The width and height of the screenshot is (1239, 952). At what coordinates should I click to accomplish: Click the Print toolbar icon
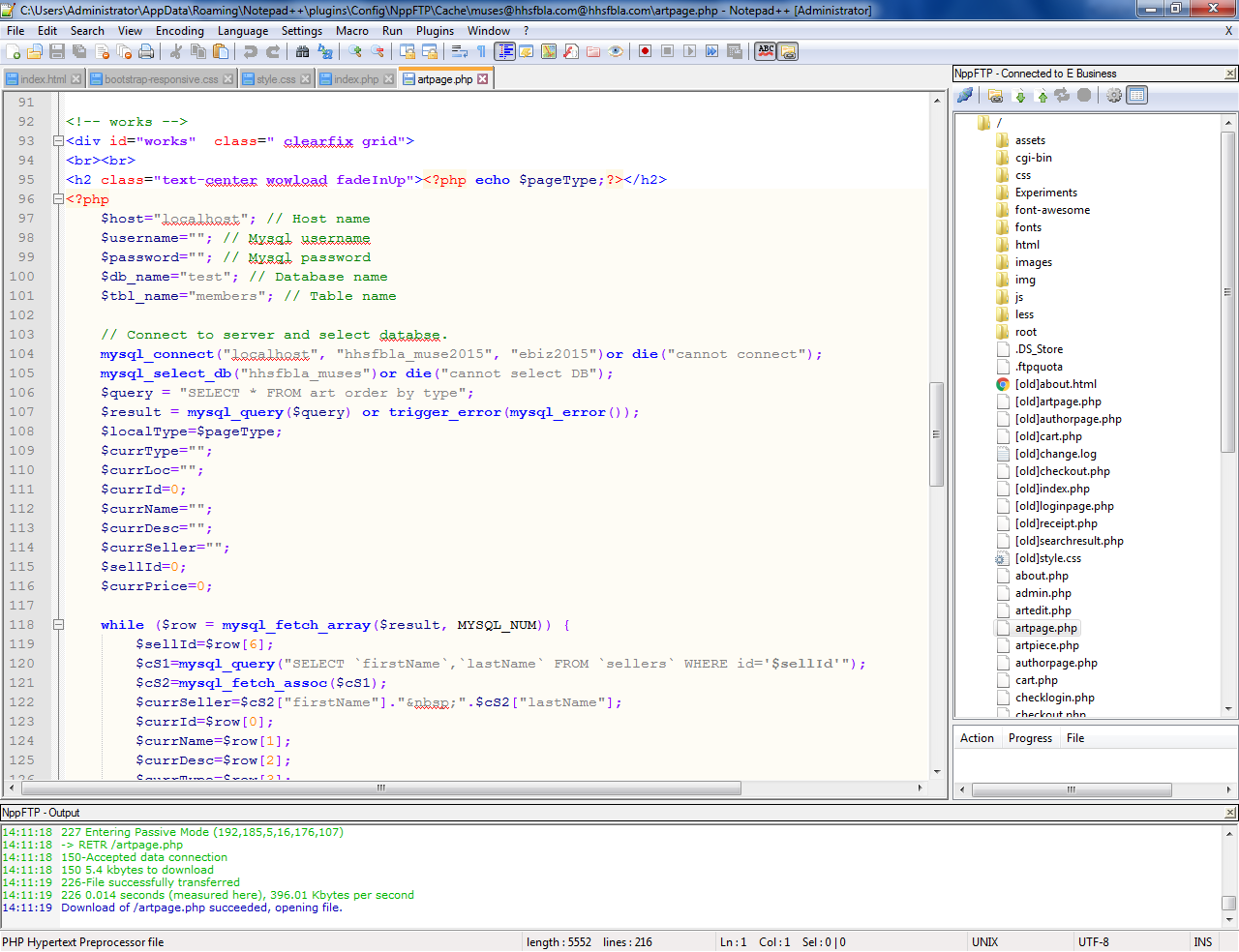coord(146,51)
